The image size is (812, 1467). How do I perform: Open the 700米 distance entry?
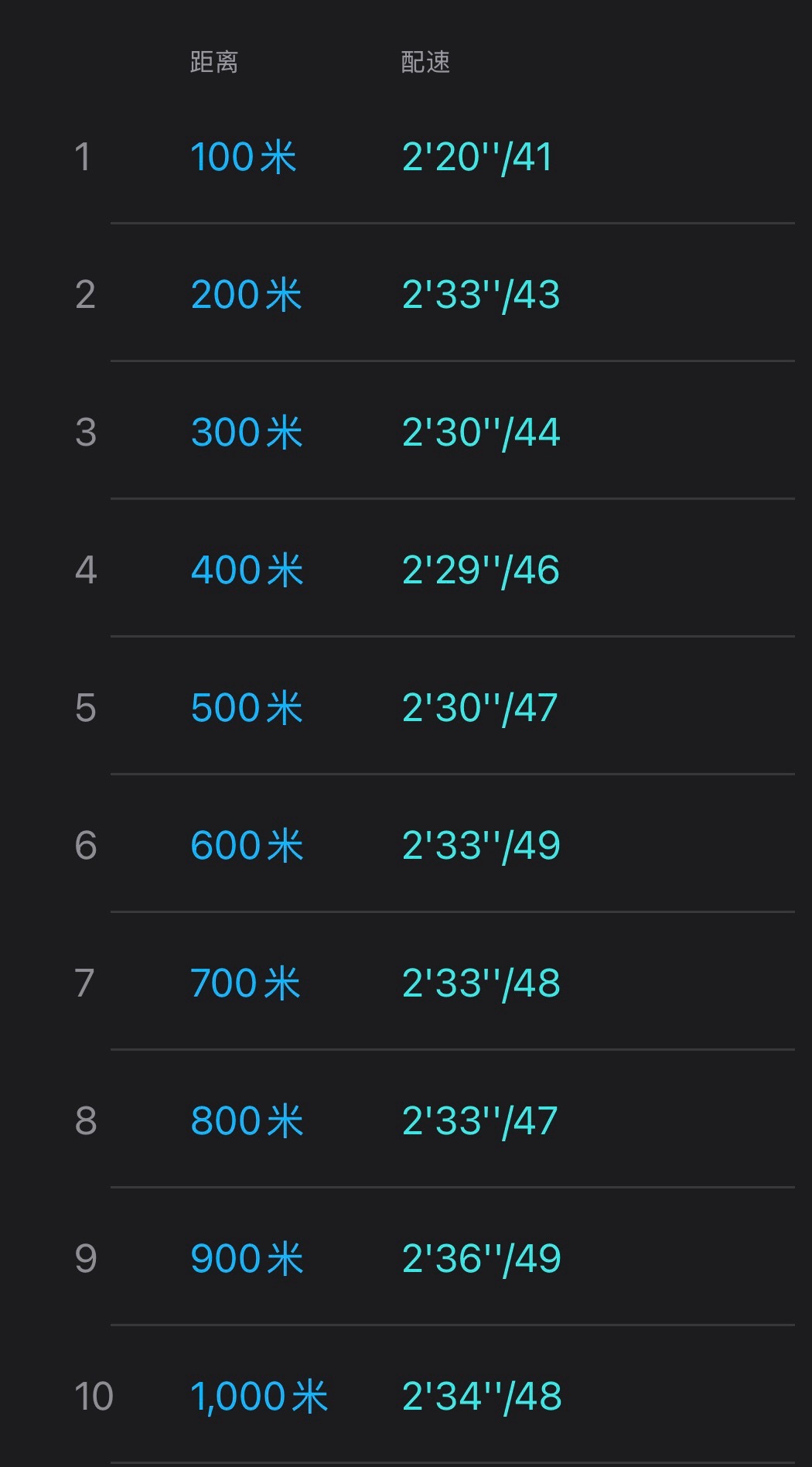pos(245,983)
